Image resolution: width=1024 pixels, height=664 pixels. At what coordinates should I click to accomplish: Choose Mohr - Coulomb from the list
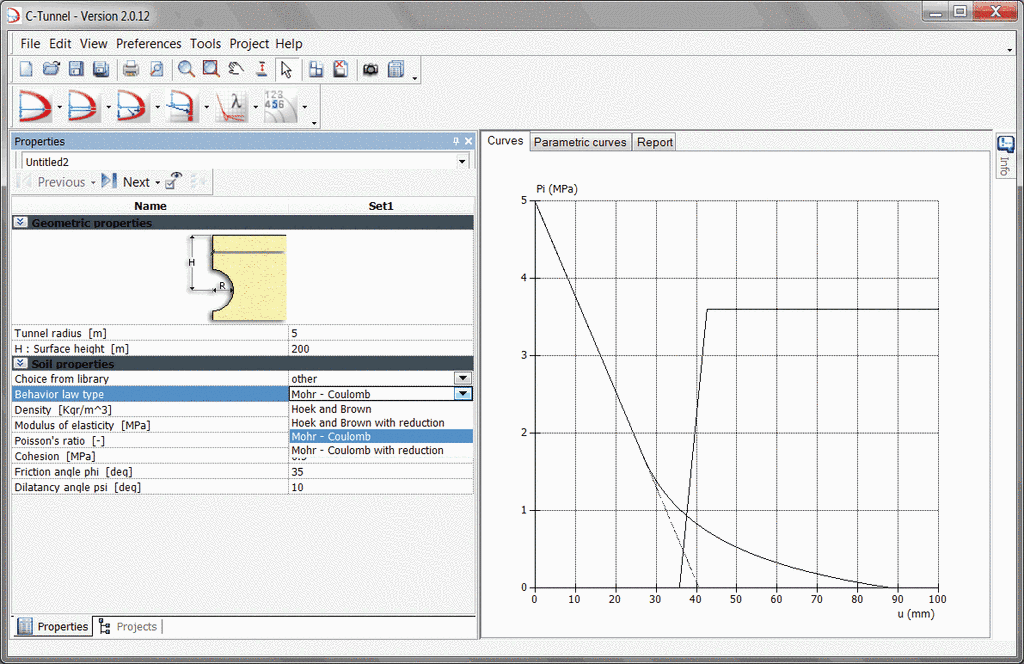tap(381, 437)
